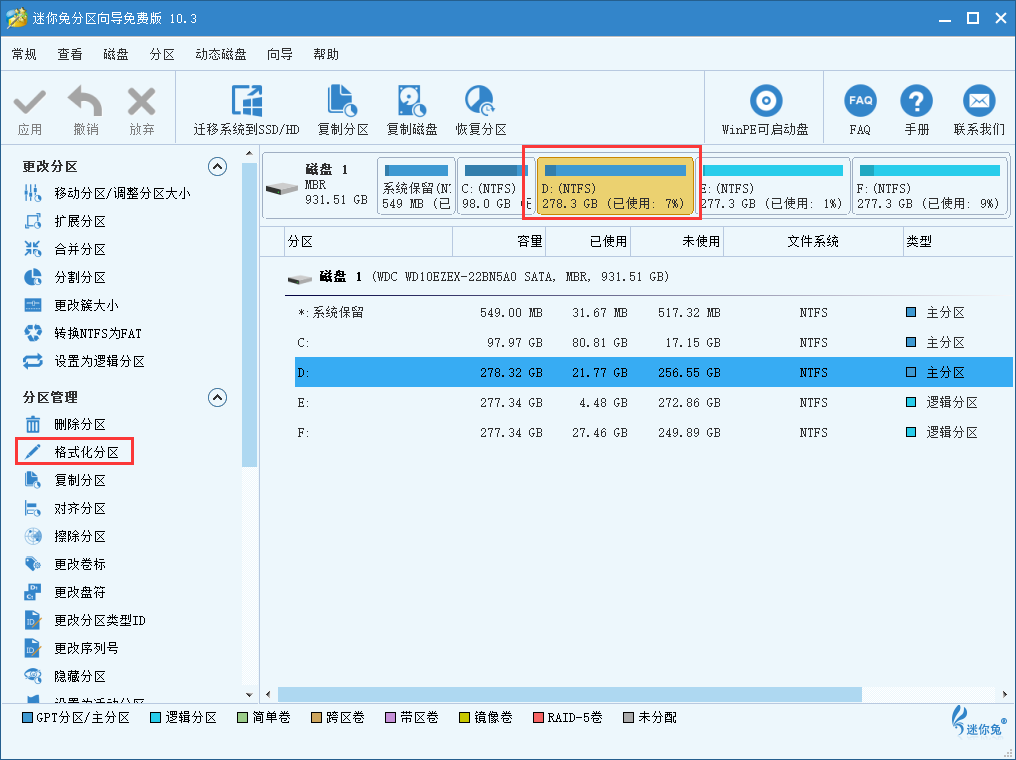The height and width of the screenshot is (760, 1016).
Task: Open the FAQ toolbar icon
Action: click(x=860, y=110)
